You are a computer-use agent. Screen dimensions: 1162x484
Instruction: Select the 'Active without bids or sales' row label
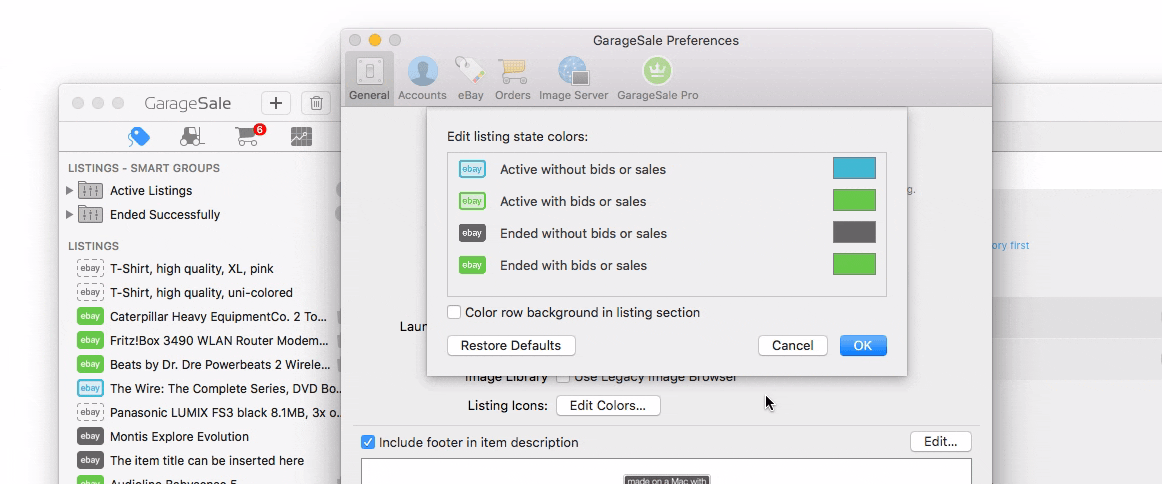pyautogui.click(x=583, y=170)
